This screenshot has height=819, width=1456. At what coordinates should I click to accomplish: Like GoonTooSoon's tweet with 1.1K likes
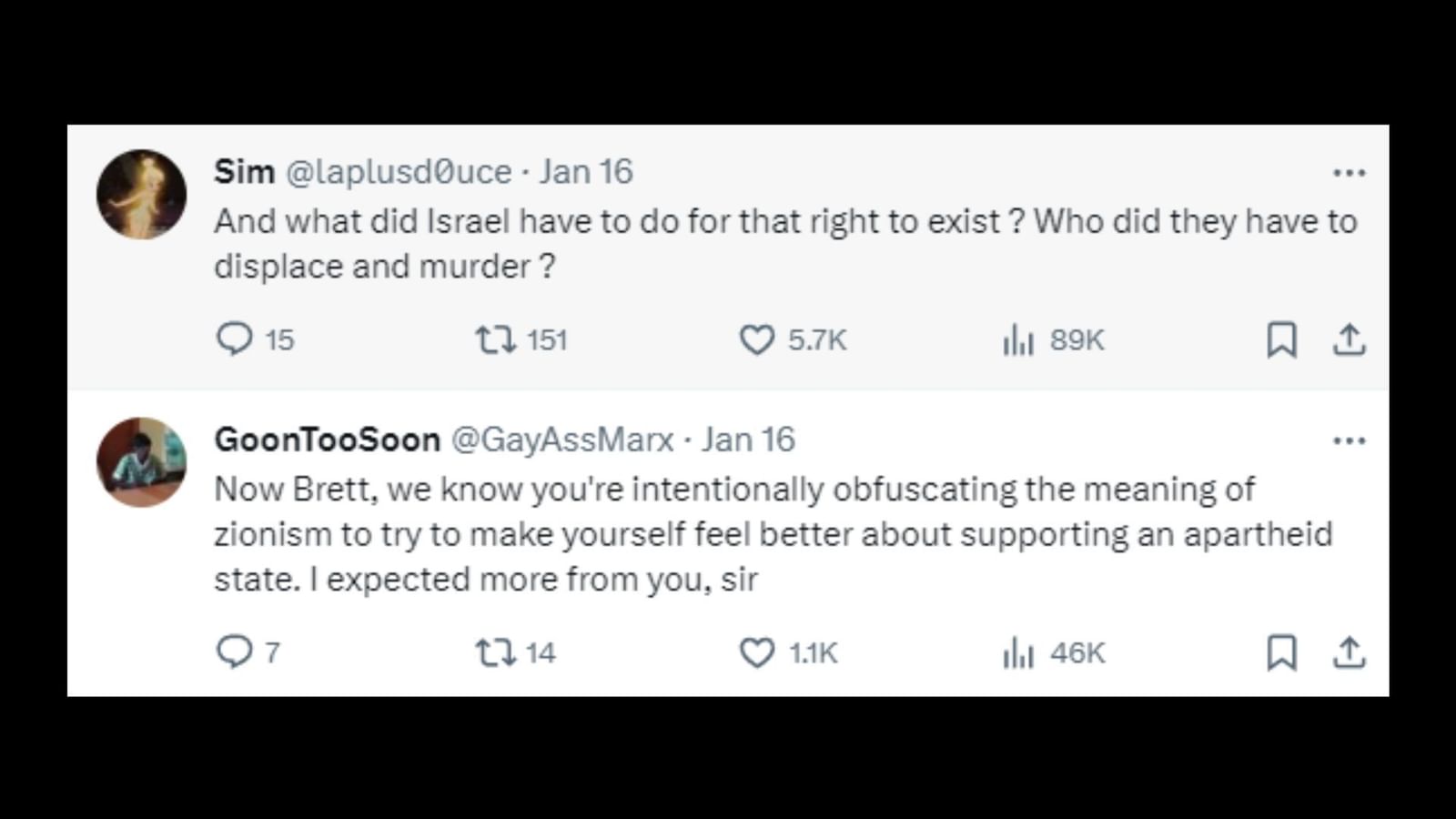[x=756, y=652]
